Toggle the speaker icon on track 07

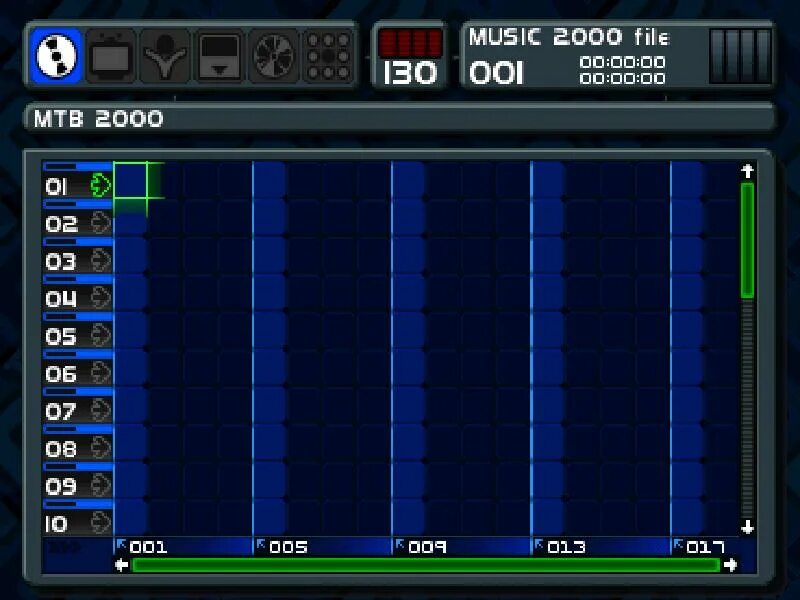(x=101, y=411)
